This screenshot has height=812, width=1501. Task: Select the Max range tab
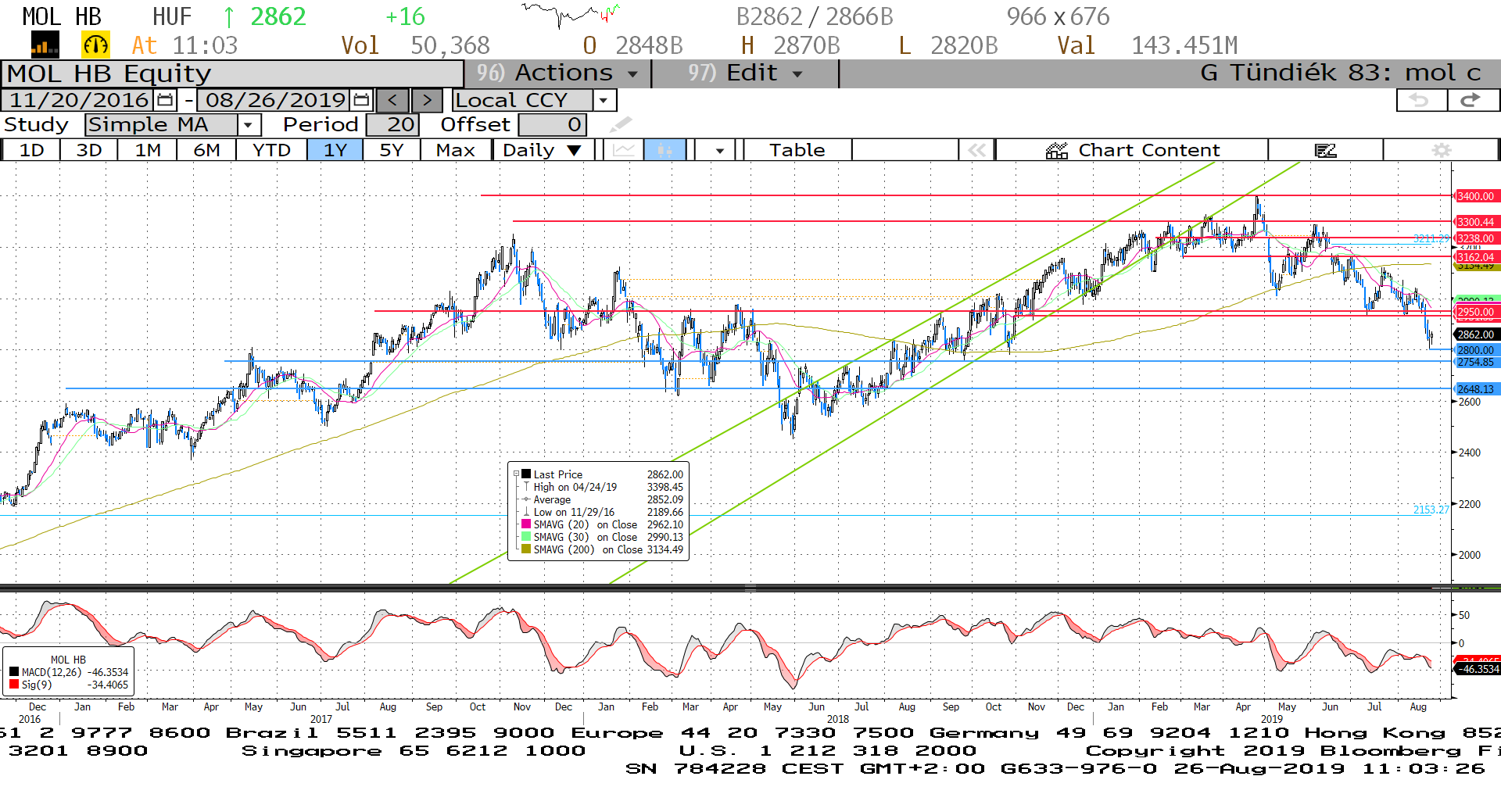(456, 150)
